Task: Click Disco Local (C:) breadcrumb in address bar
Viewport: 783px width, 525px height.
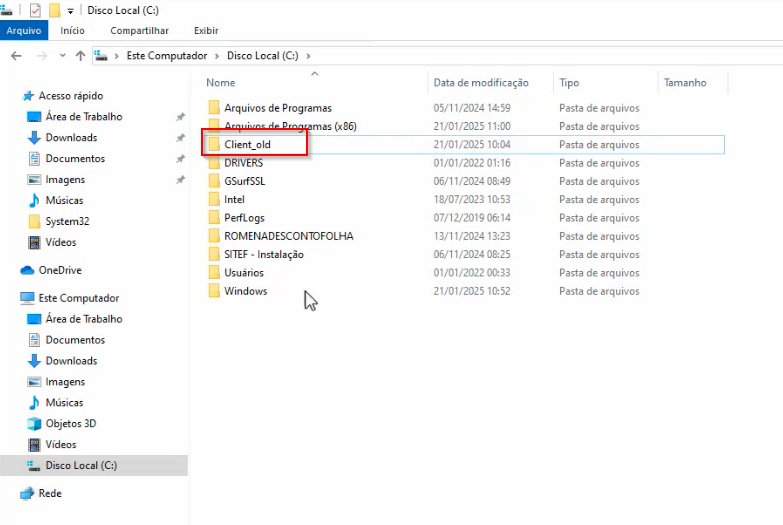Action: [x=263, y=55]
